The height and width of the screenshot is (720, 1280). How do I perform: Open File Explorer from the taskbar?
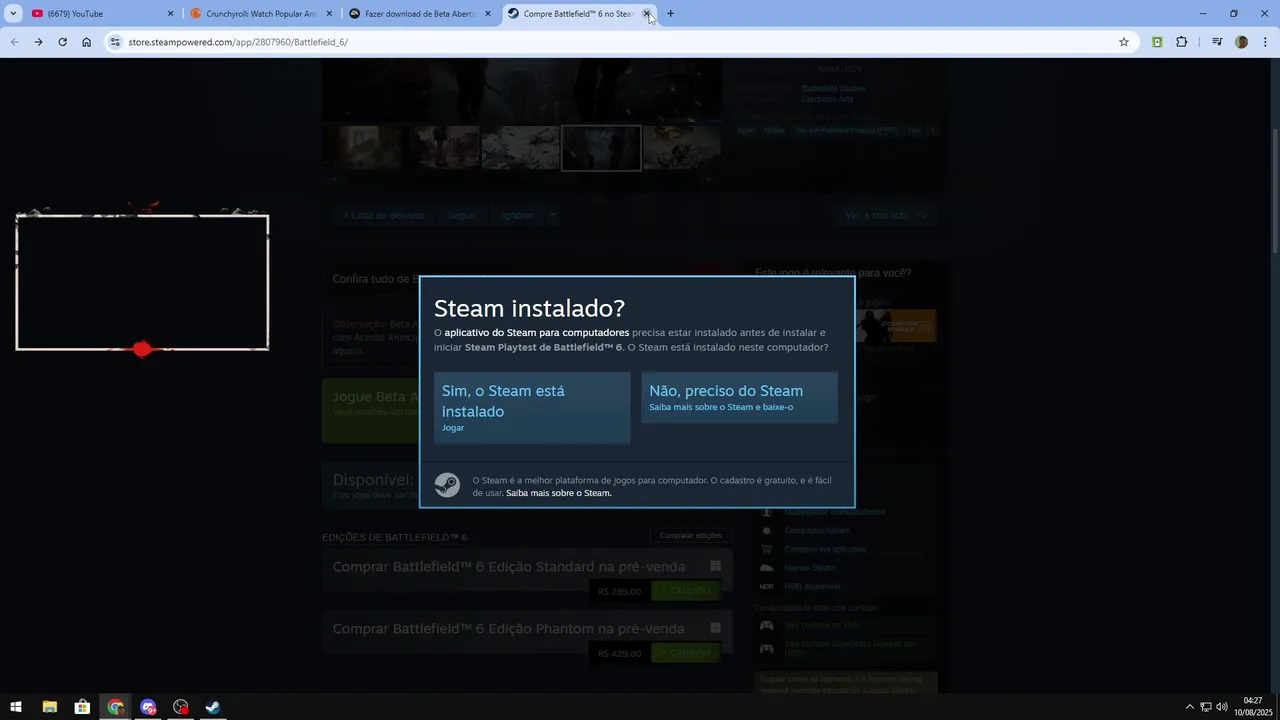pos(50,707)
